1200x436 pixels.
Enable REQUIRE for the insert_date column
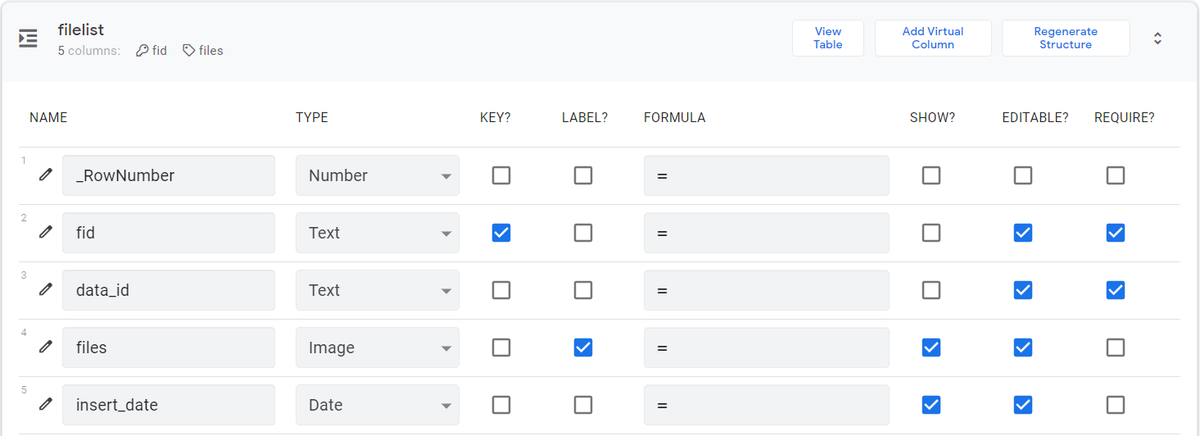click(1115, 405)
